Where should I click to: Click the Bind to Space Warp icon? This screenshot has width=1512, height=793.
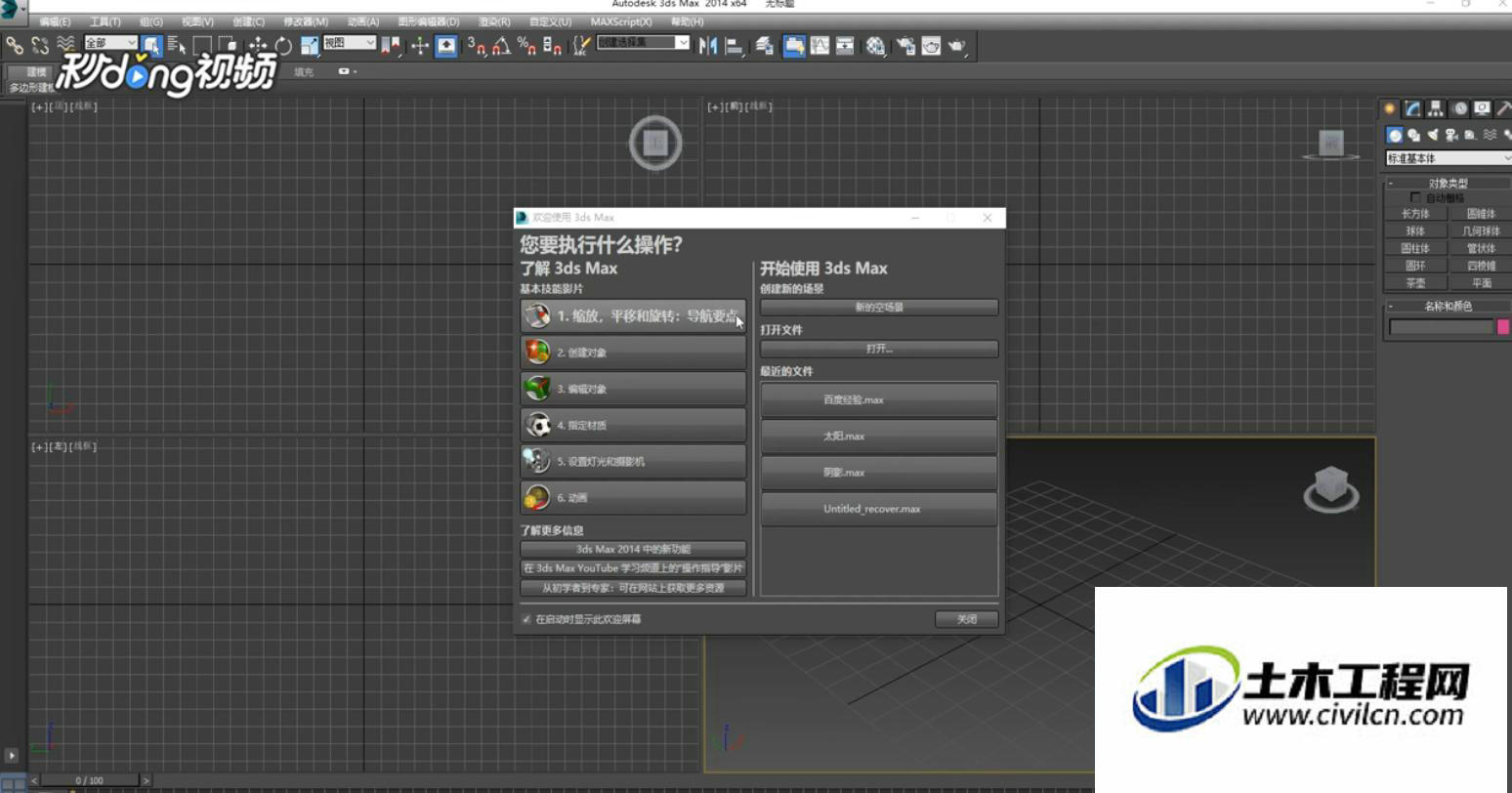(65, 45)
